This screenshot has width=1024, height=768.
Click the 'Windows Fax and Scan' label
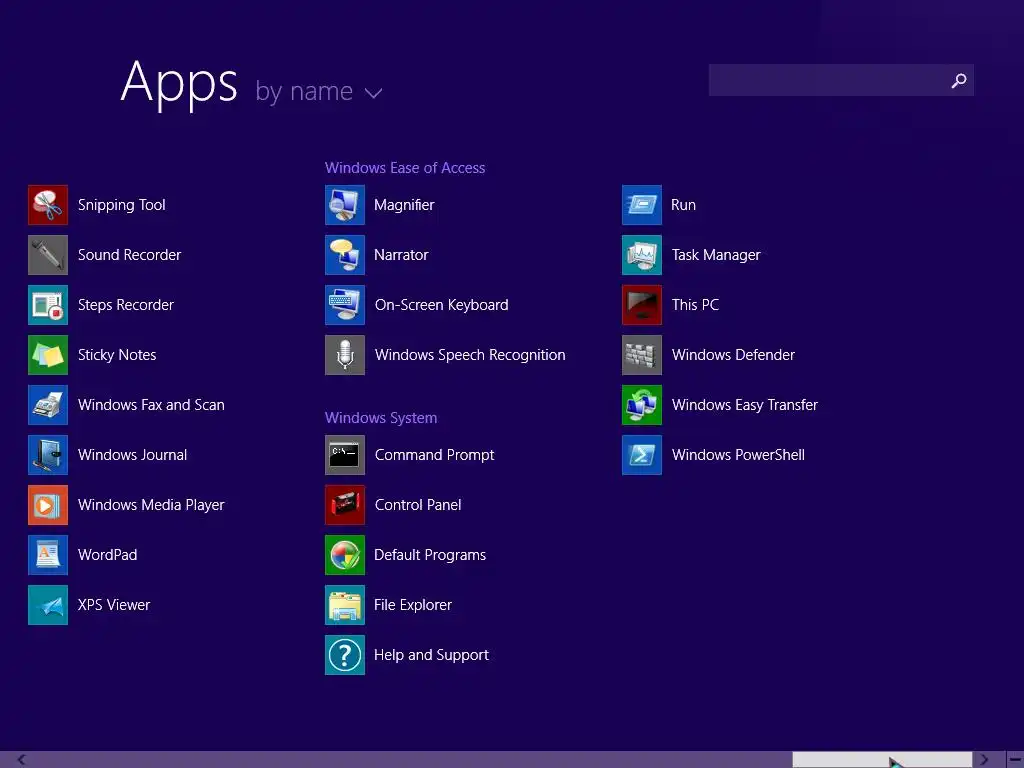coord(151,405)
